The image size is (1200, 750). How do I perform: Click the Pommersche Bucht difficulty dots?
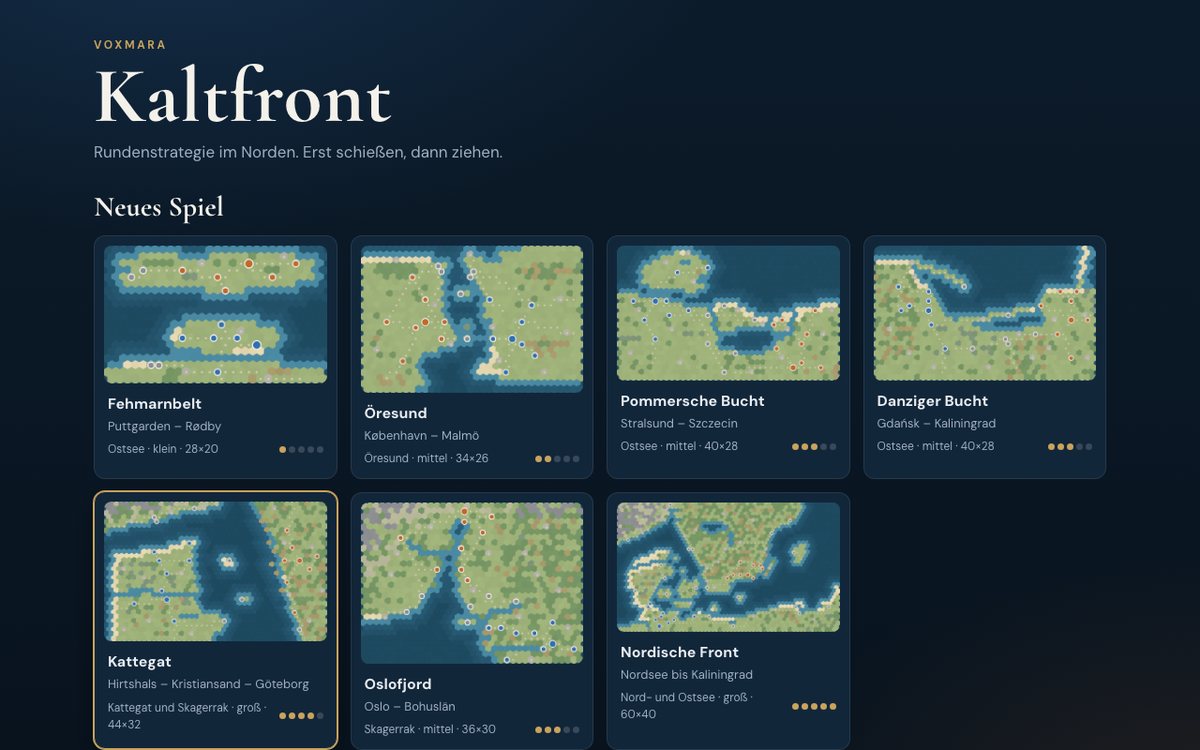[814, 447]
